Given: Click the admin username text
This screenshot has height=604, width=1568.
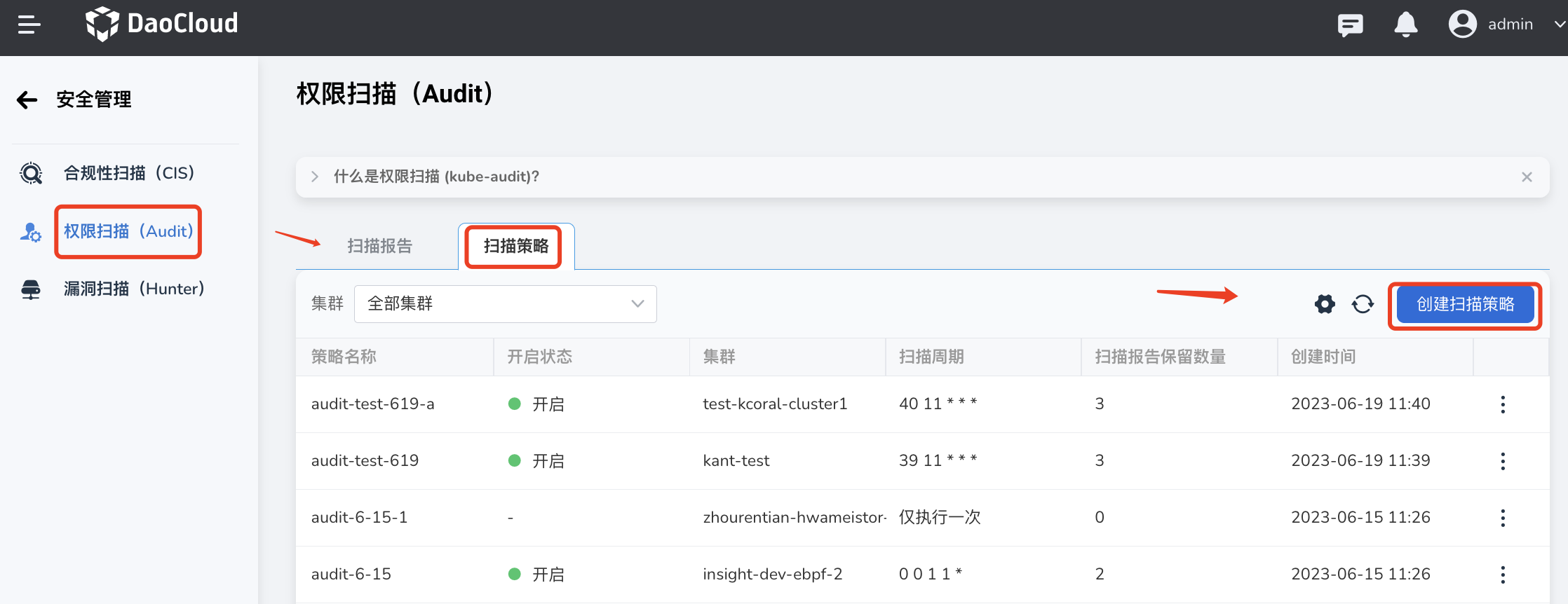Looking at the screenshot, I should (1510, 25).
